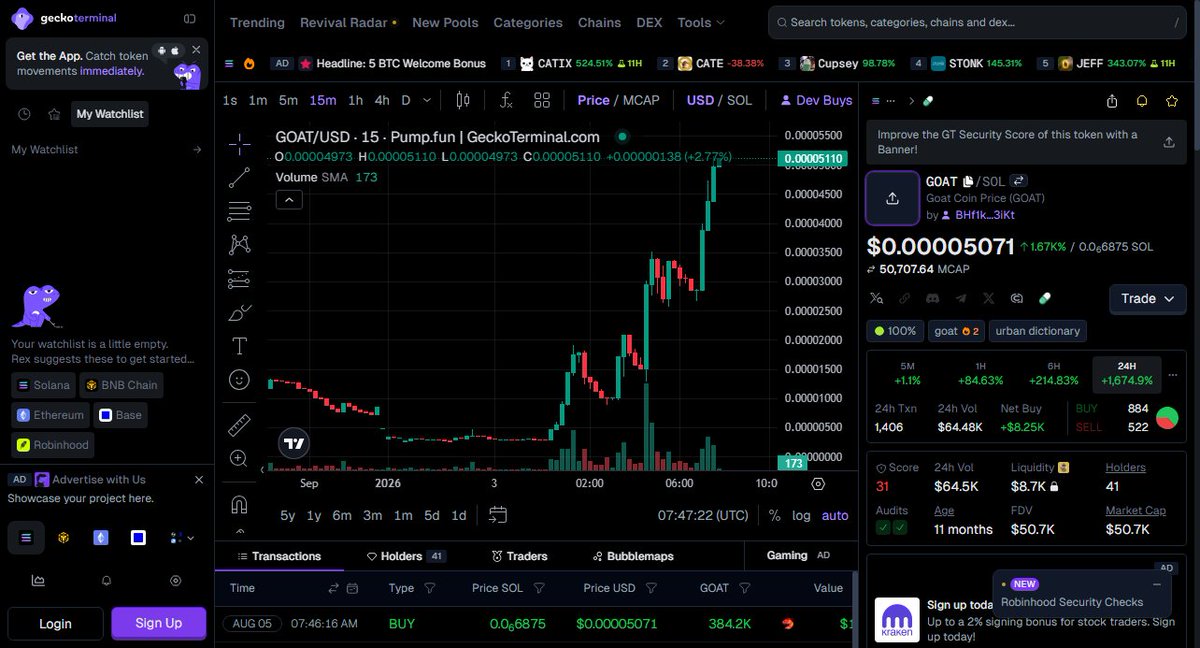
Task: Open the indicators fx menu
Action: (506, 100)
